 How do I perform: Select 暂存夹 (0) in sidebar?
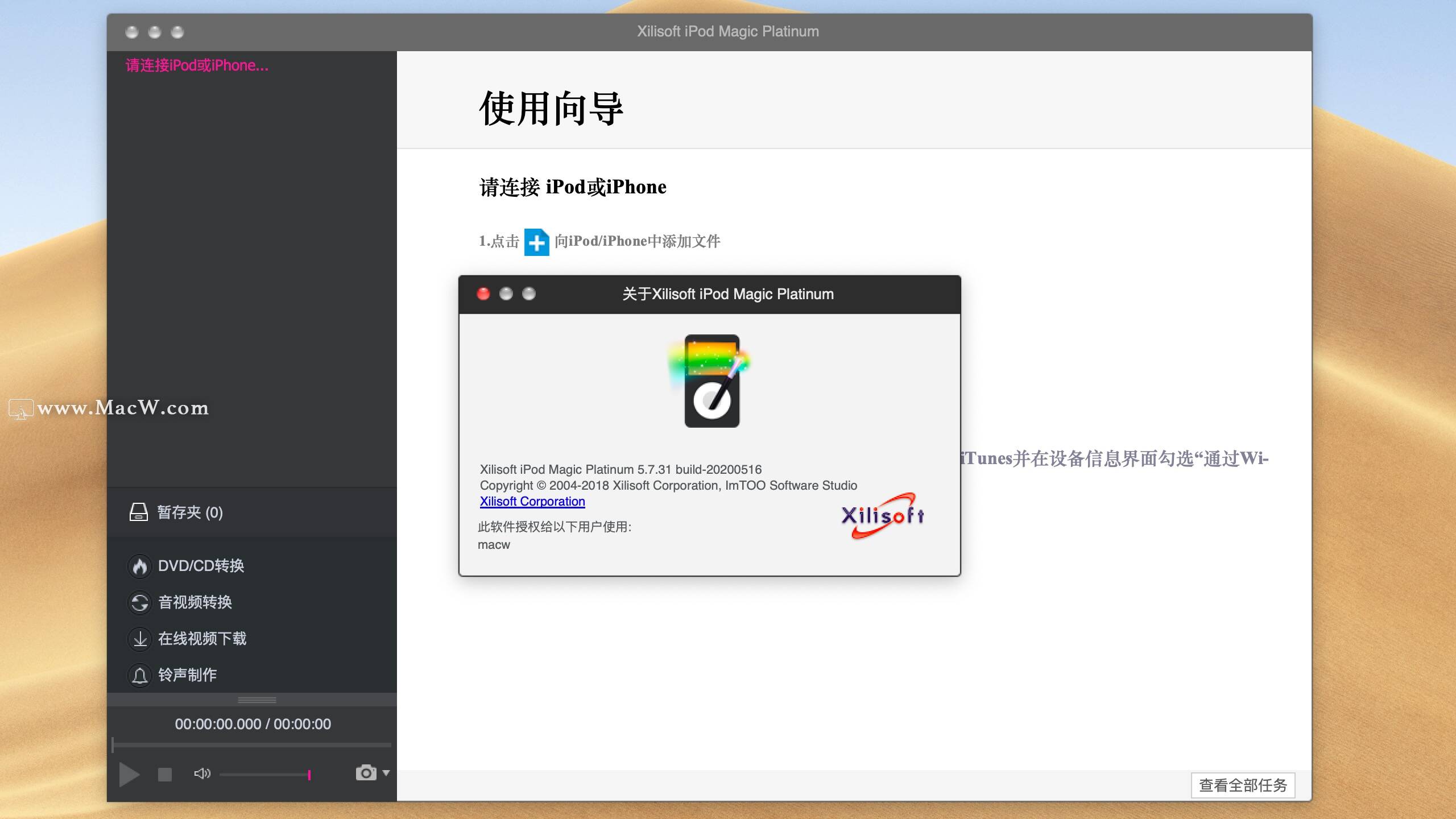click(x=251, y=512)
